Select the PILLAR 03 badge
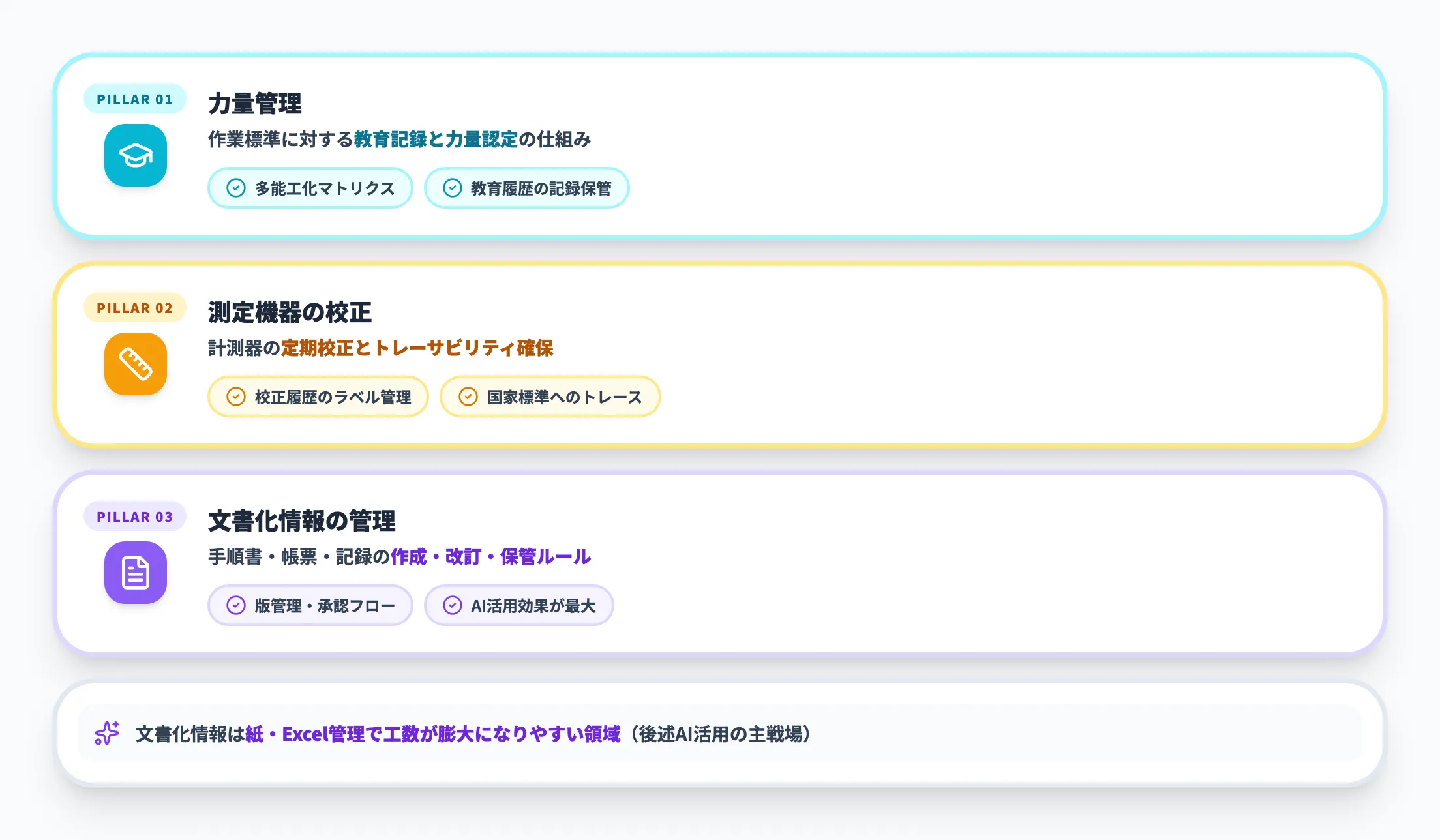The image size is (1440, 840). coord(135,517)
